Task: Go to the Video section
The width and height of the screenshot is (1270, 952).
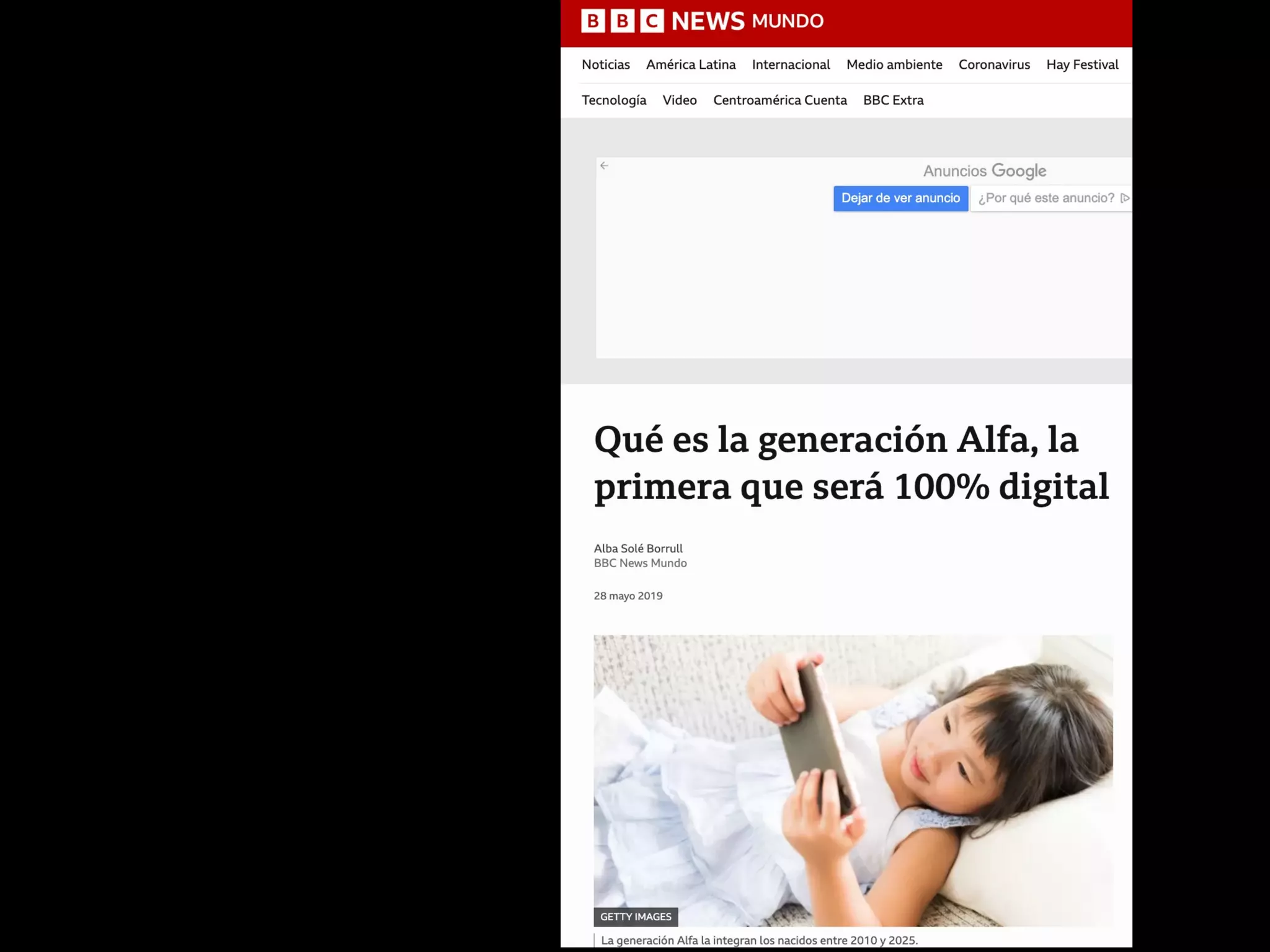Action: pos(680,100)
